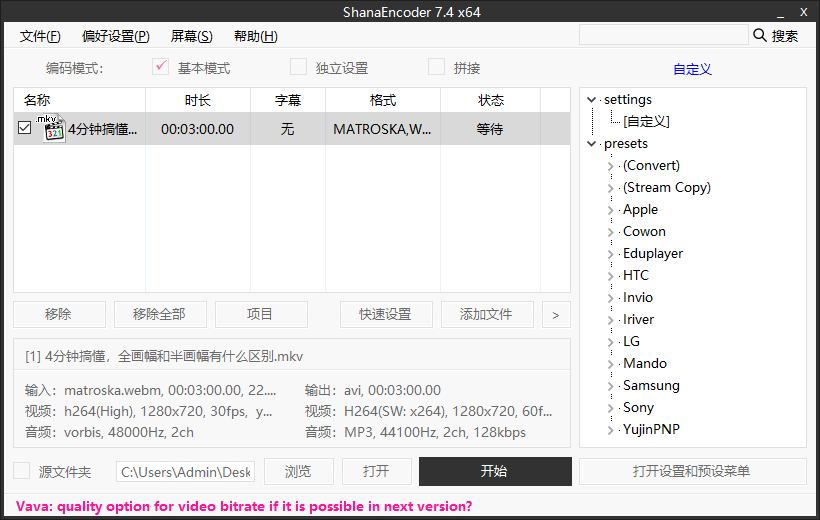Select the Sony tree label
The image size is (820, 520).
coord(638,408)
